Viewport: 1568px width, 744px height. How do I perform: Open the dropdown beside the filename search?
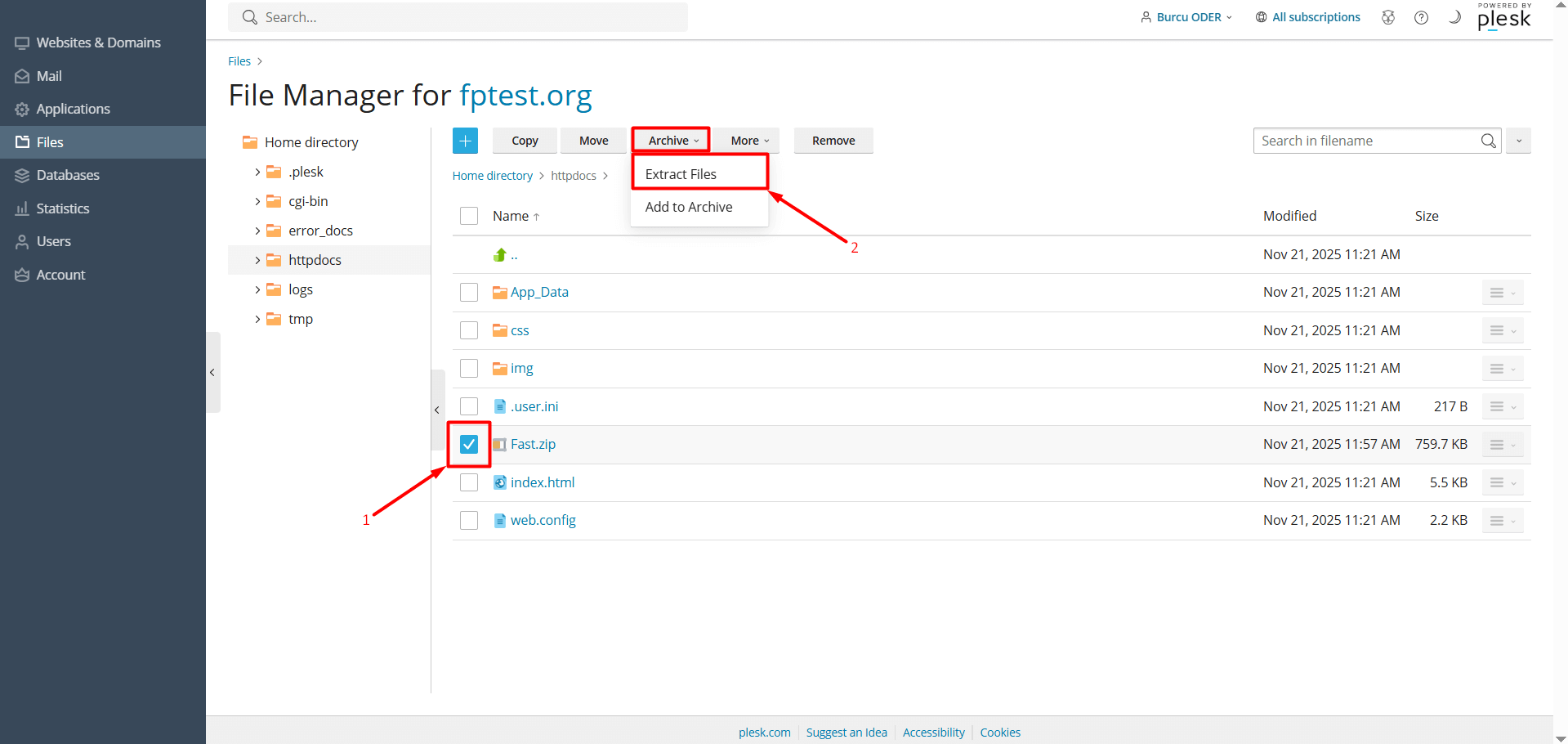pyautogui.click(x=1517, y=140)
